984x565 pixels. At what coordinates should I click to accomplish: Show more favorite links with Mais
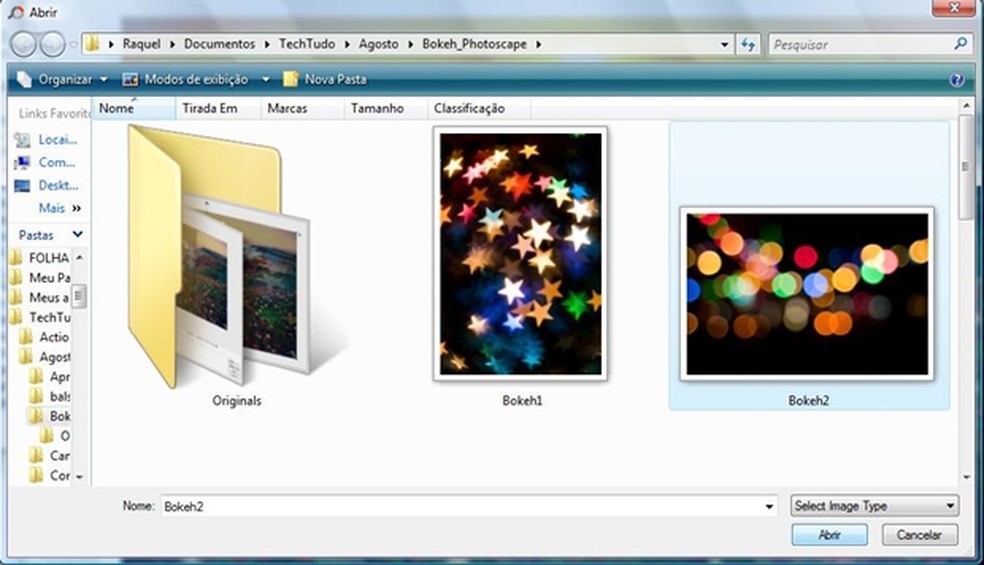pos(60,208)
